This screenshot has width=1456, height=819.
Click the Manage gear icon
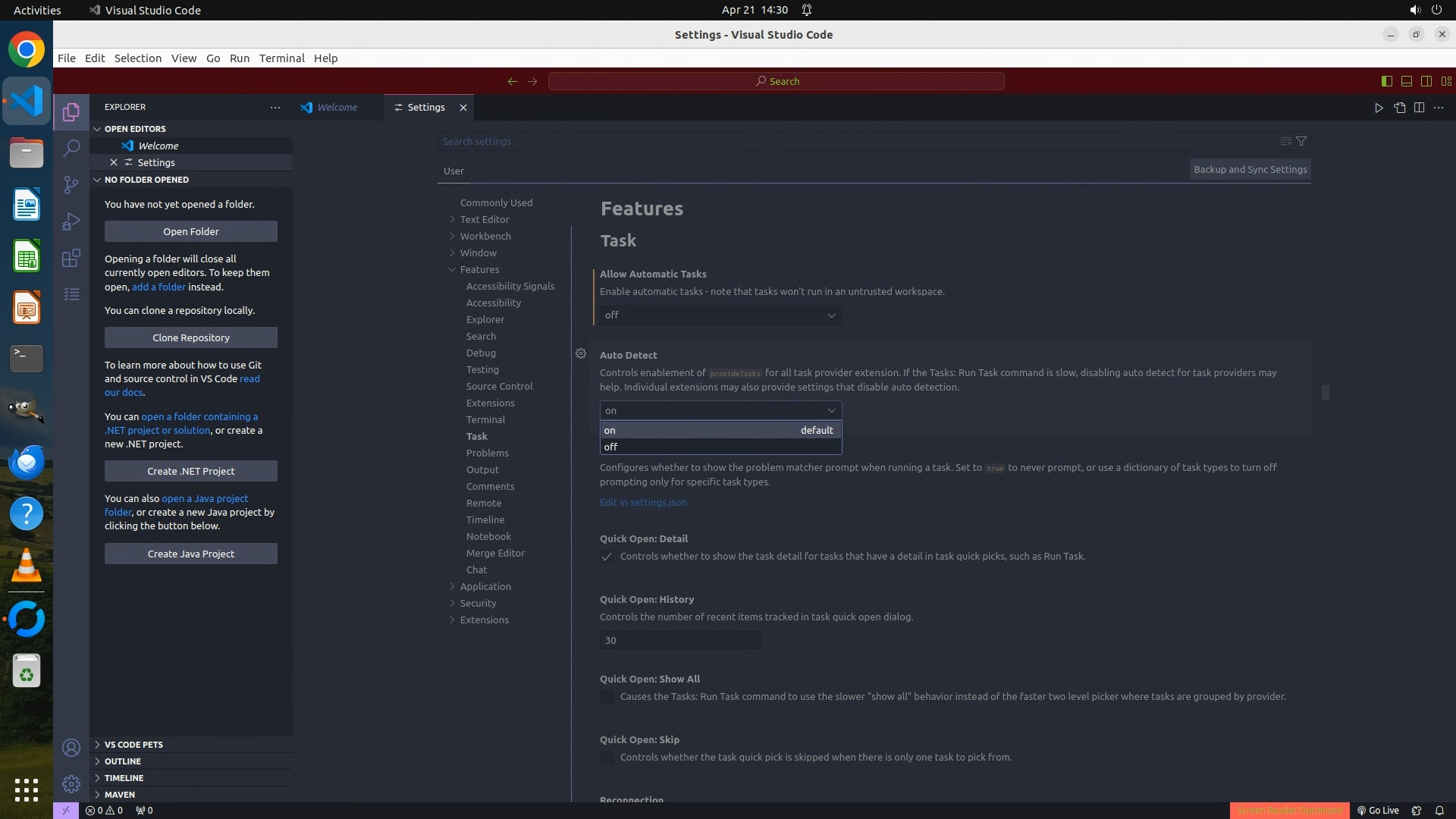point(71,783)
